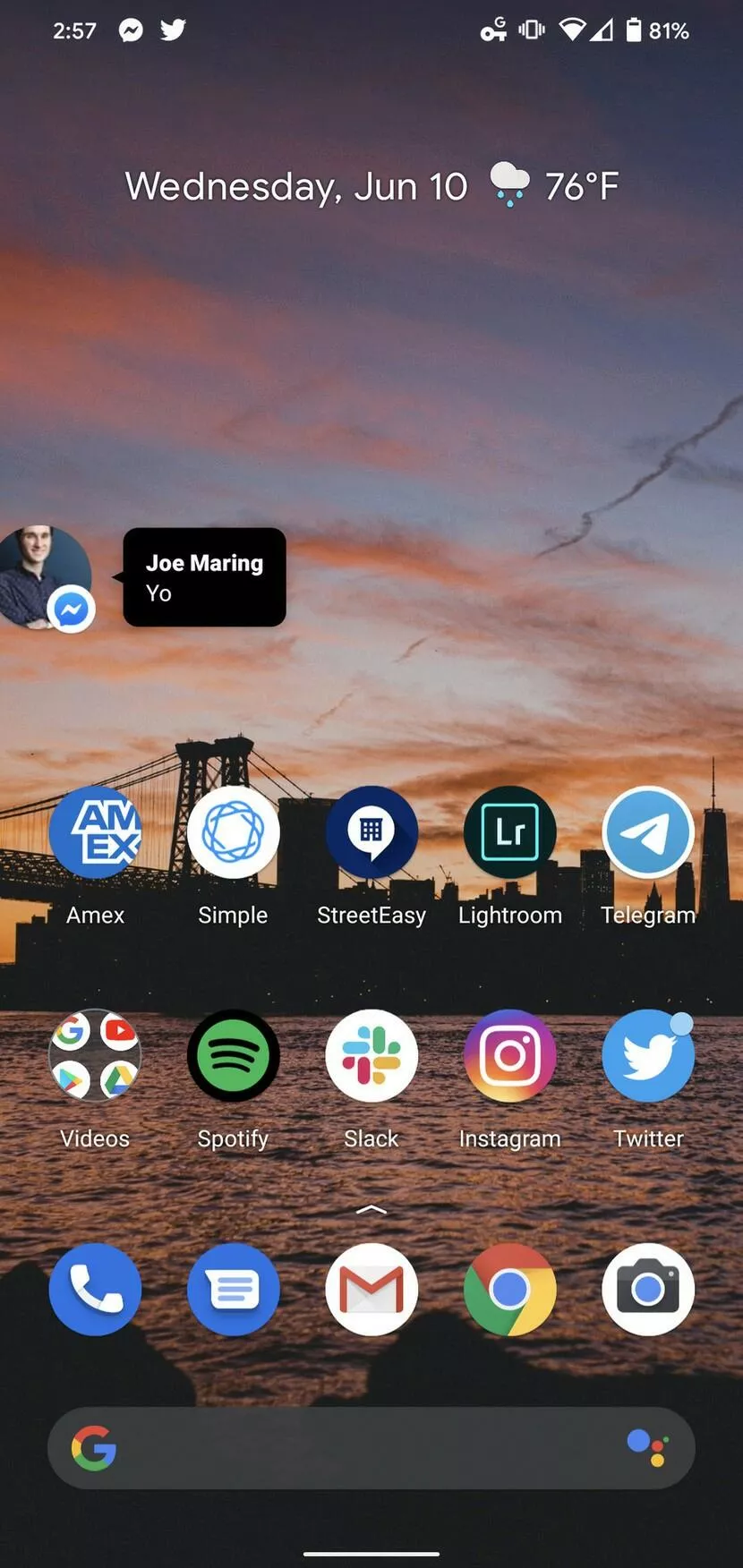The width and height of the screenshot is (743, 1568).
Task: Open Chrome browser
Action: click(510, 1290)
